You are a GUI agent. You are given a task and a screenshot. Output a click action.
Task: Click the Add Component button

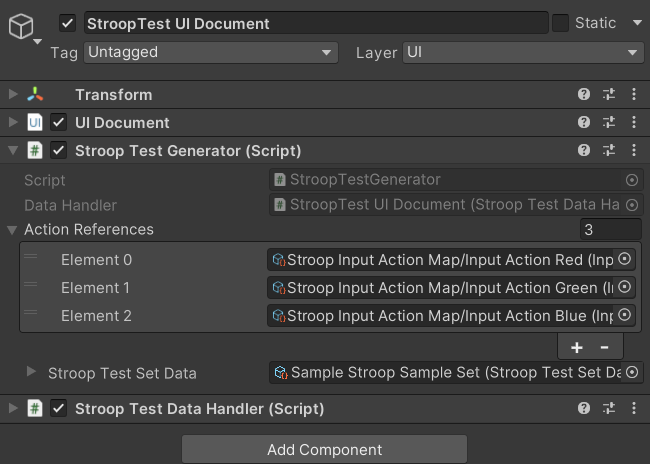click(x=325, y=449)
